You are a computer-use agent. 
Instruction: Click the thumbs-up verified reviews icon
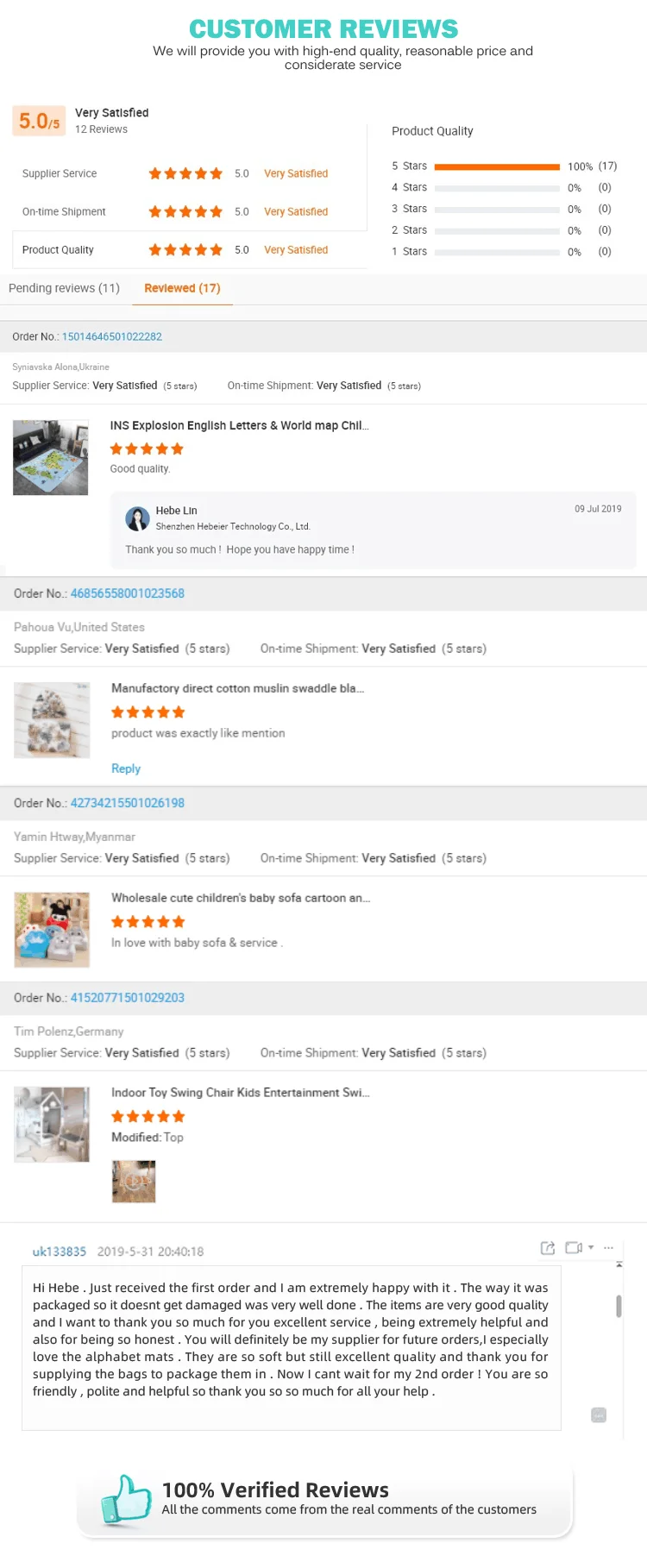tap(126, 1499)
